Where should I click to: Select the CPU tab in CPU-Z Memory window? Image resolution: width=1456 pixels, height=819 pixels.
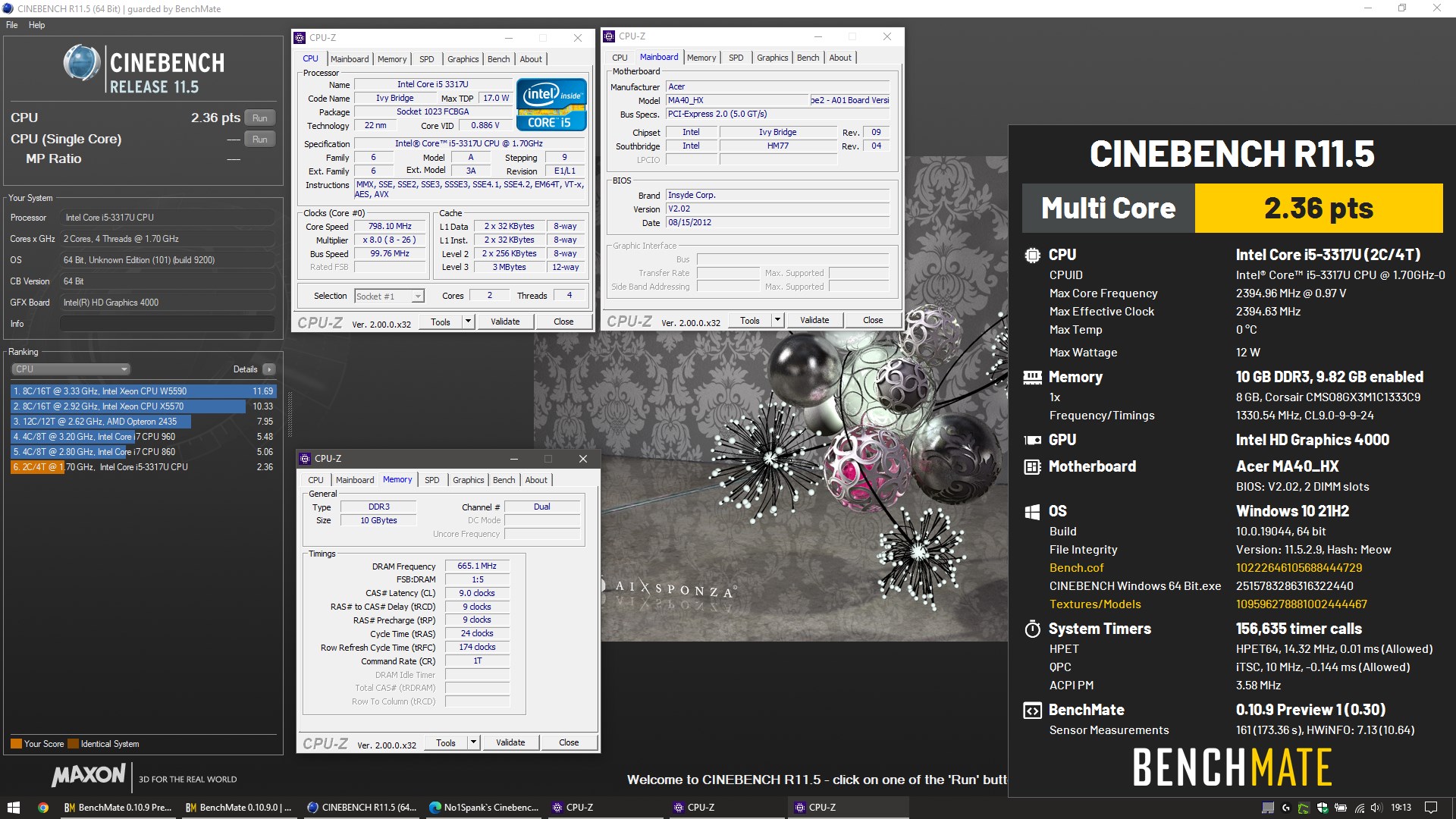(x=315, y=480)
